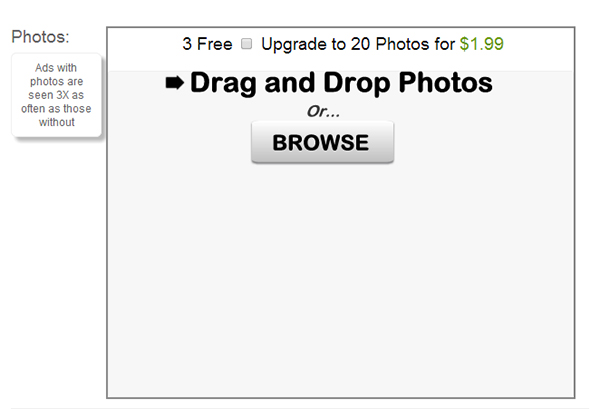Click the word Free in the top strip
600x409 pixels.
(214, 44)
